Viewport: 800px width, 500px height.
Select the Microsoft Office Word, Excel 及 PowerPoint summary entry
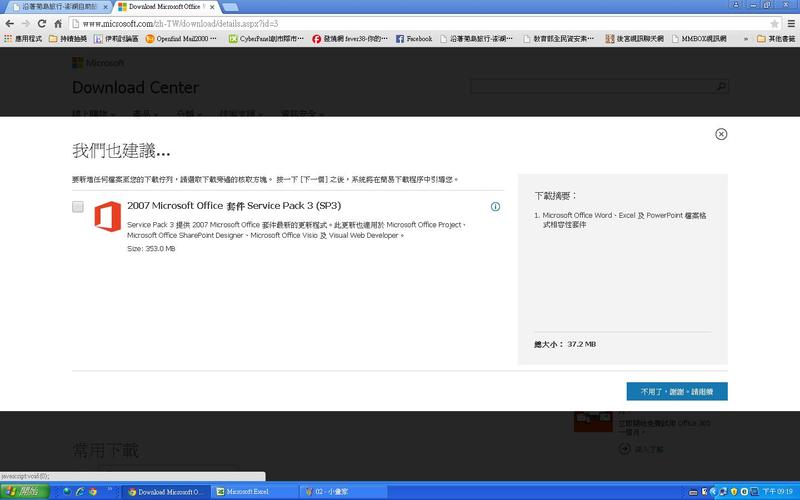click(x=620, y=220)
